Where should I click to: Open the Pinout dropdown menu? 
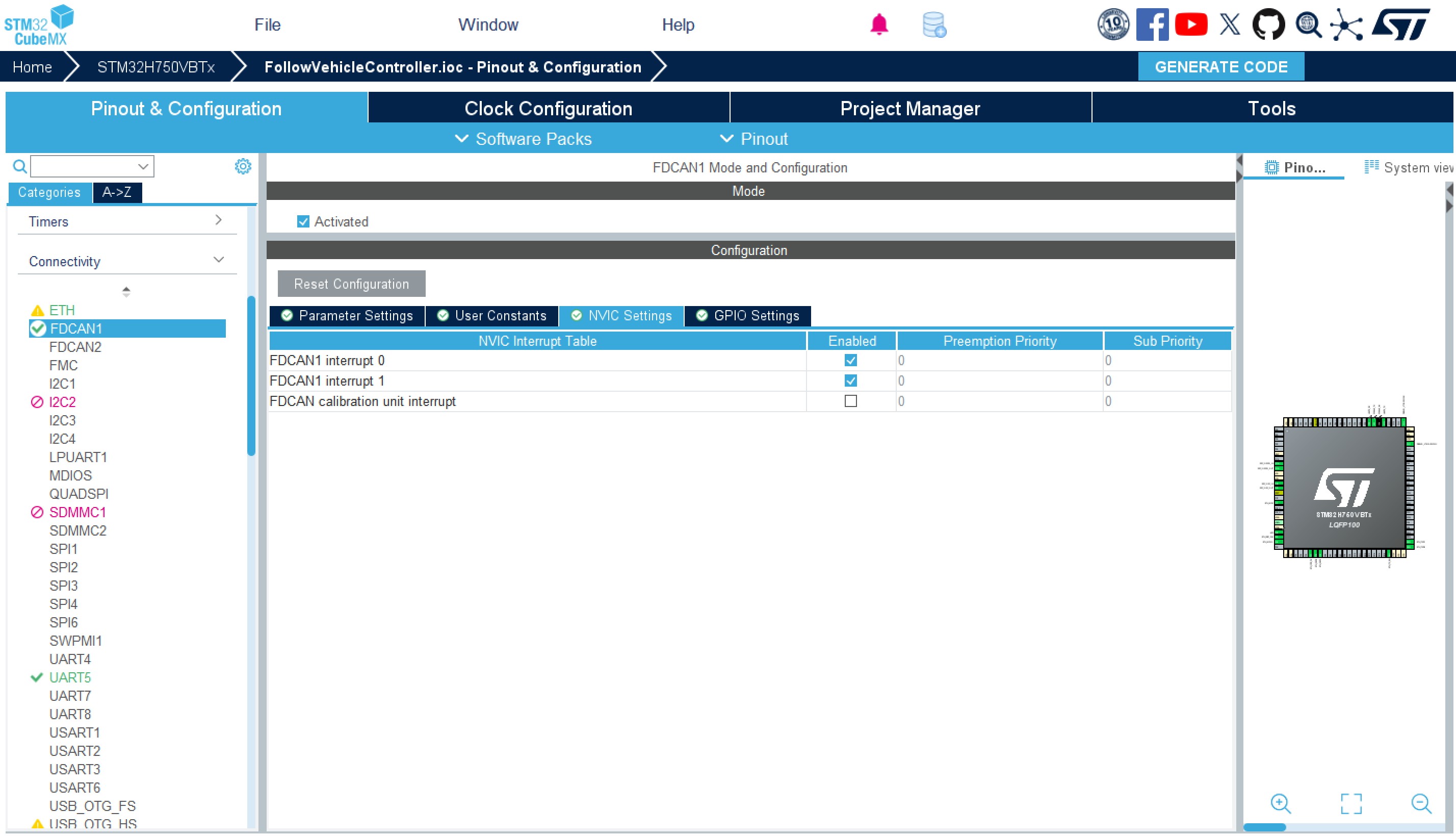coord(753,139)
